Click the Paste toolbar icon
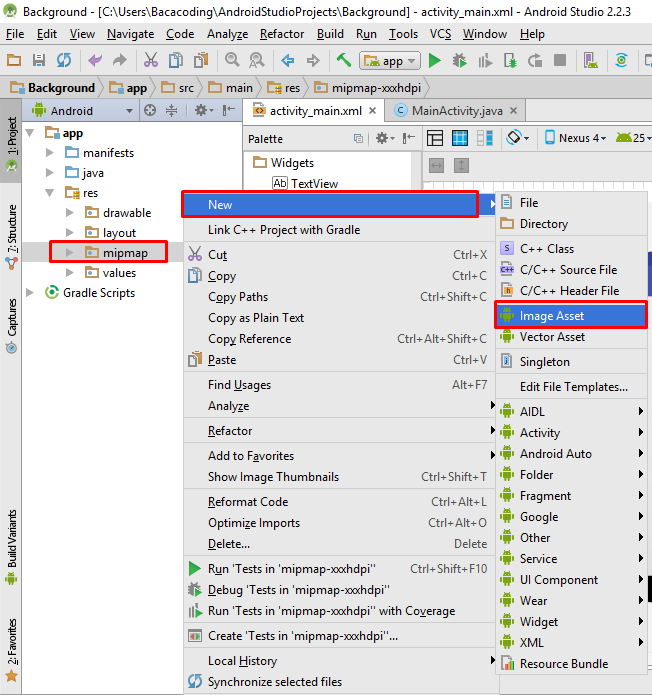652x695 pixels. tap(201, 60)
